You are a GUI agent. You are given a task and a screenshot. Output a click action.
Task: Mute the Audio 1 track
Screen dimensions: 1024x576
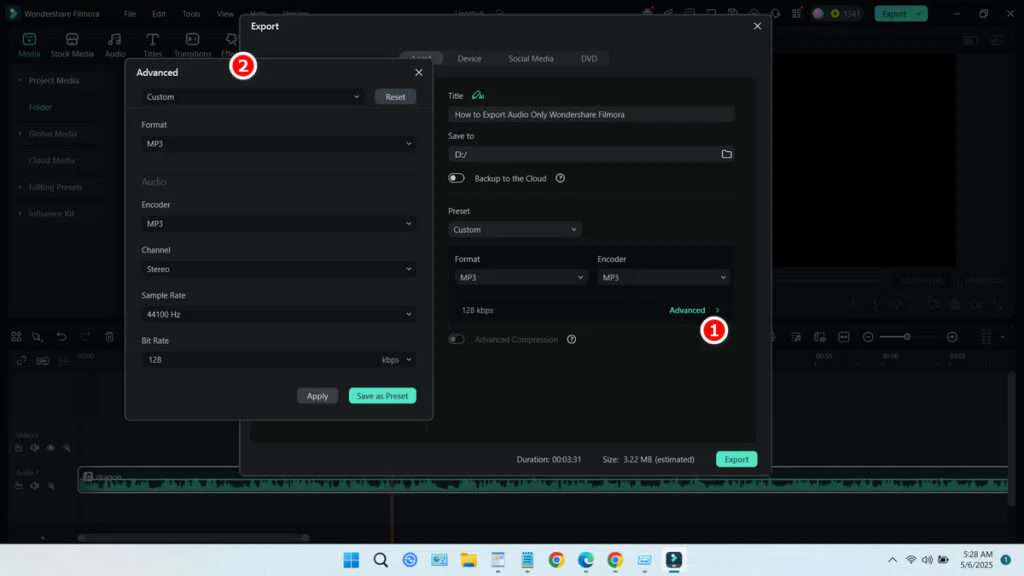[x=49, y=487]
